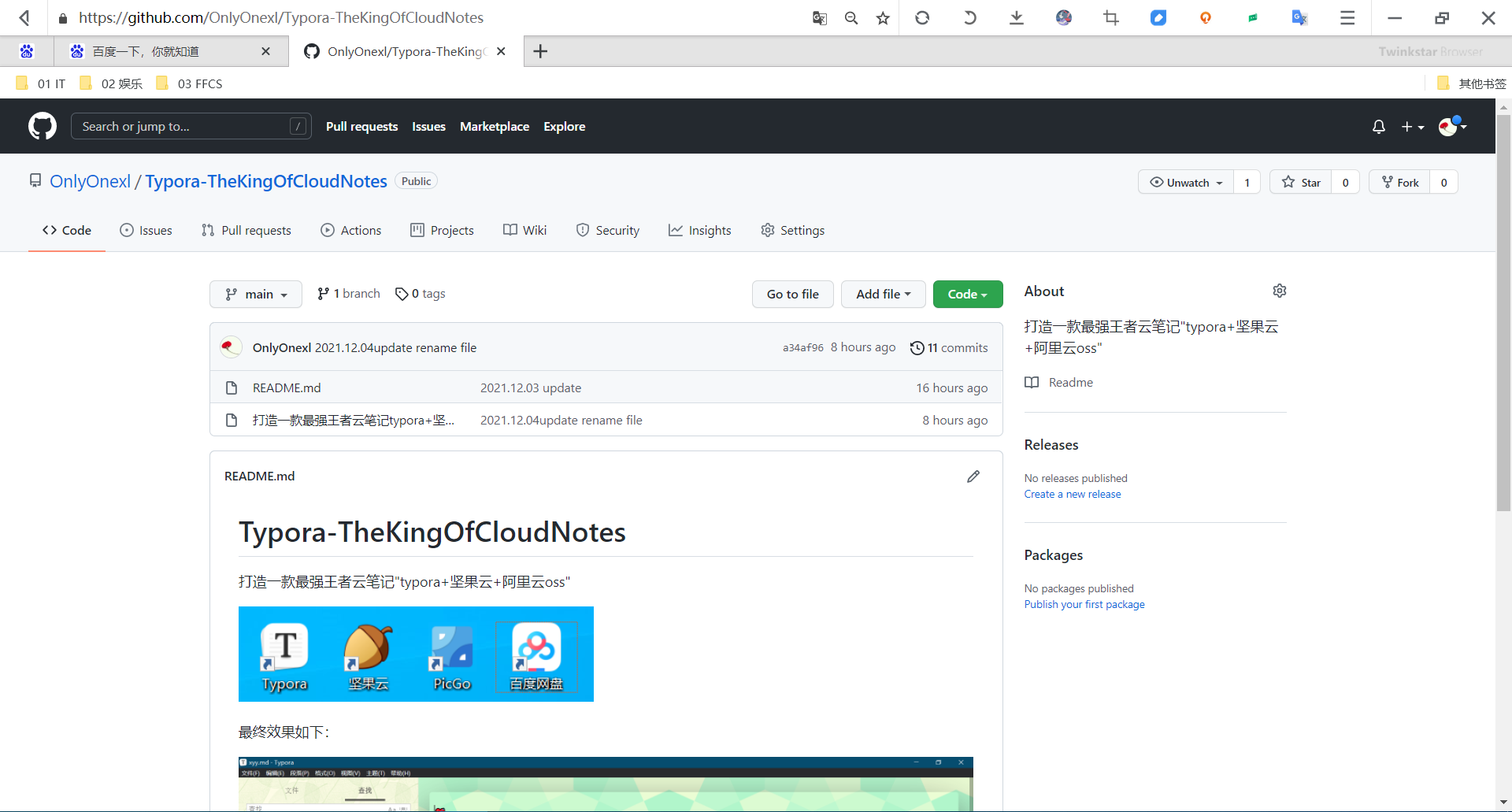The height and width of the screenshot is (812, 1512).
Task: Open the 打造一款最强王者云笔记typora file
Action: point(353,420)
